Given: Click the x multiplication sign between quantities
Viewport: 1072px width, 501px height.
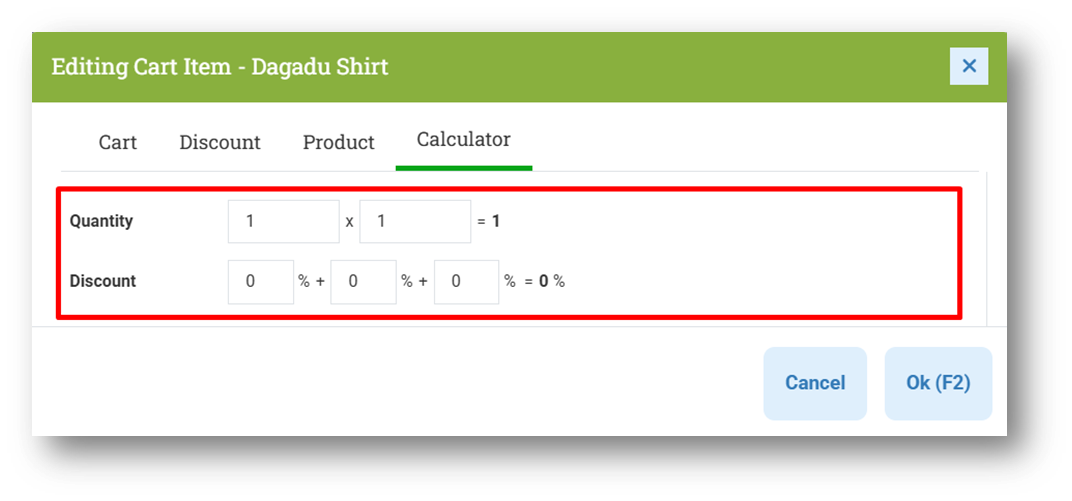Looking at the screenshot, I should point(349,222).
